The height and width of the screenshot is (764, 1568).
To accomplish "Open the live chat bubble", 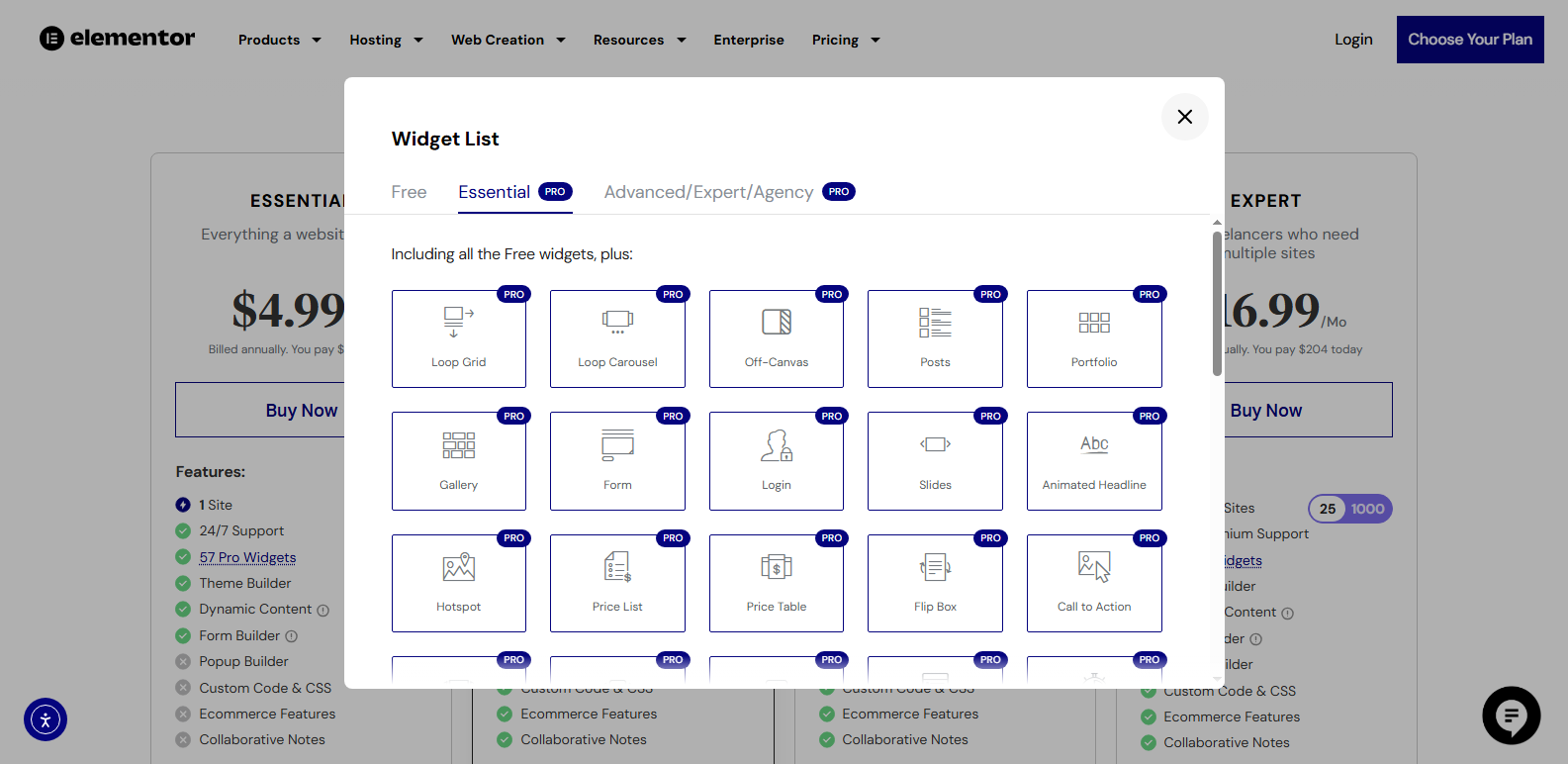I will pyautogui.click(x=1511, y=716).
